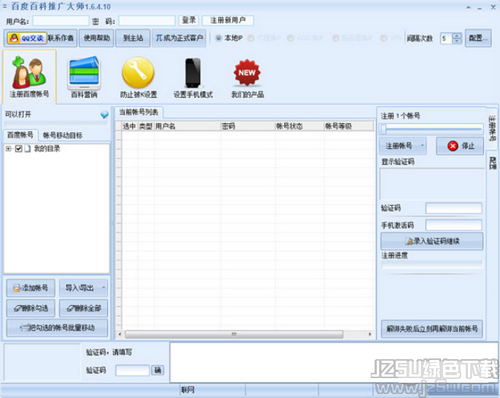Open the 导入/导出 dropdown arrow
Image resolution: width=500 pixels, height=398 pixels.
pyautogui.click(x=104, y=288)
